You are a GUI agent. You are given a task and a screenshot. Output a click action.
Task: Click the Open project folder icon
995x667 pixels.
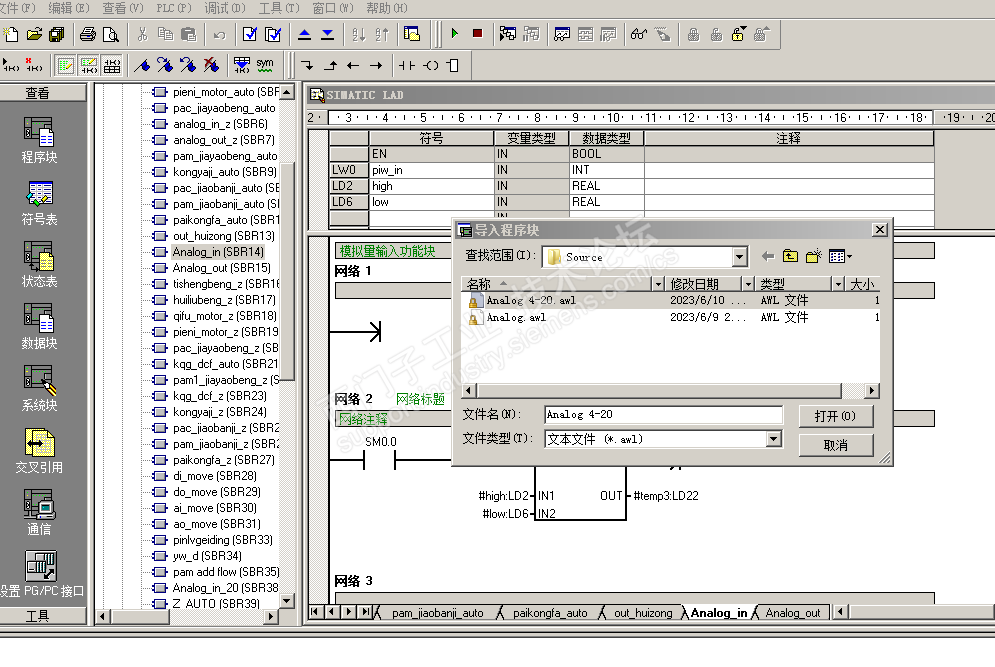tap(34, 34)
